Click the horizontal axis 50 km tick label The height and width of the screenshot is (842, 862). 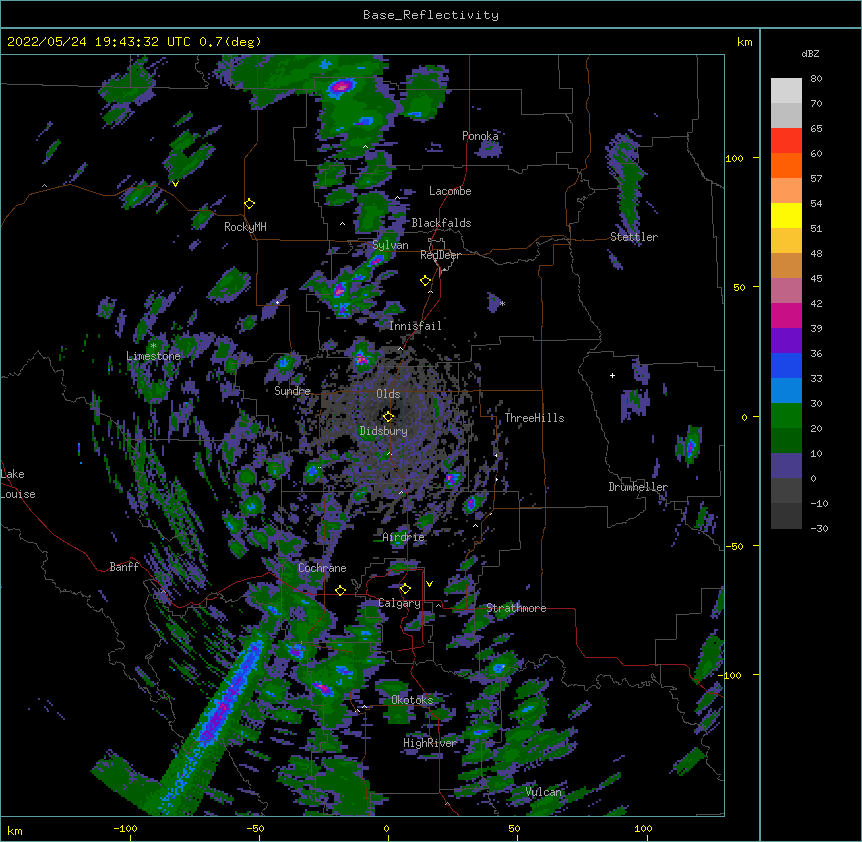coord(514,828)
